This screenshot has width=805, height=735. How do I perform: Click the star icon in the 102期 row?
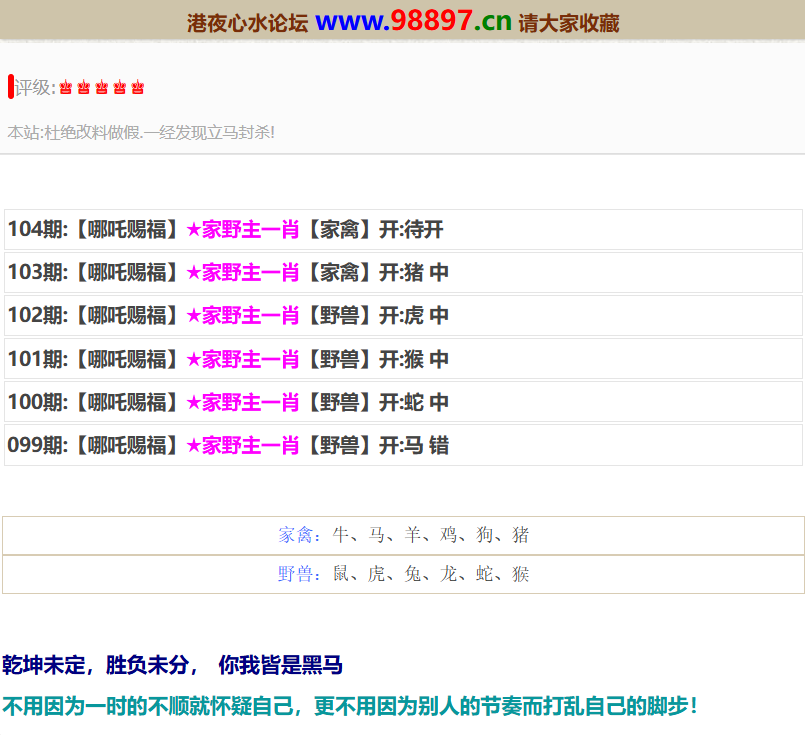point(193,316)
